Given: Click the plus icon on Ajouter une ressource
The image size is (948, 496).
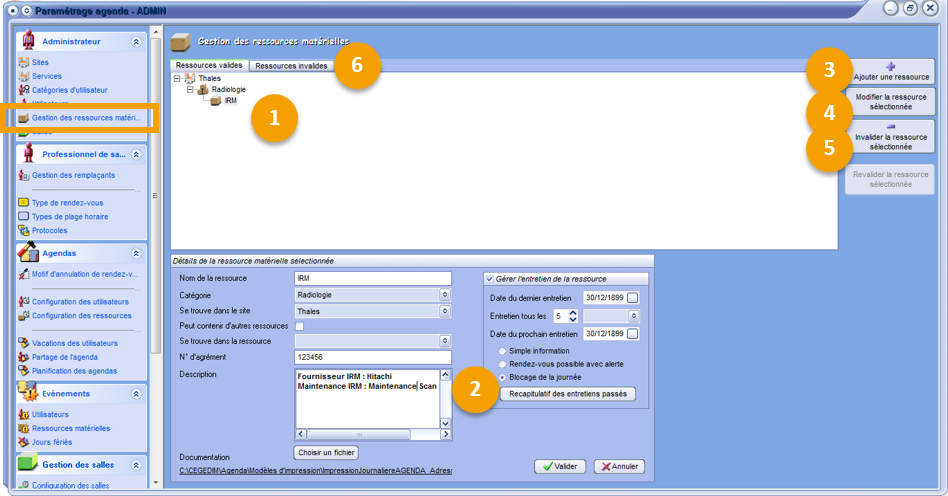Looking at the screenshot, I should pos(891,66).
